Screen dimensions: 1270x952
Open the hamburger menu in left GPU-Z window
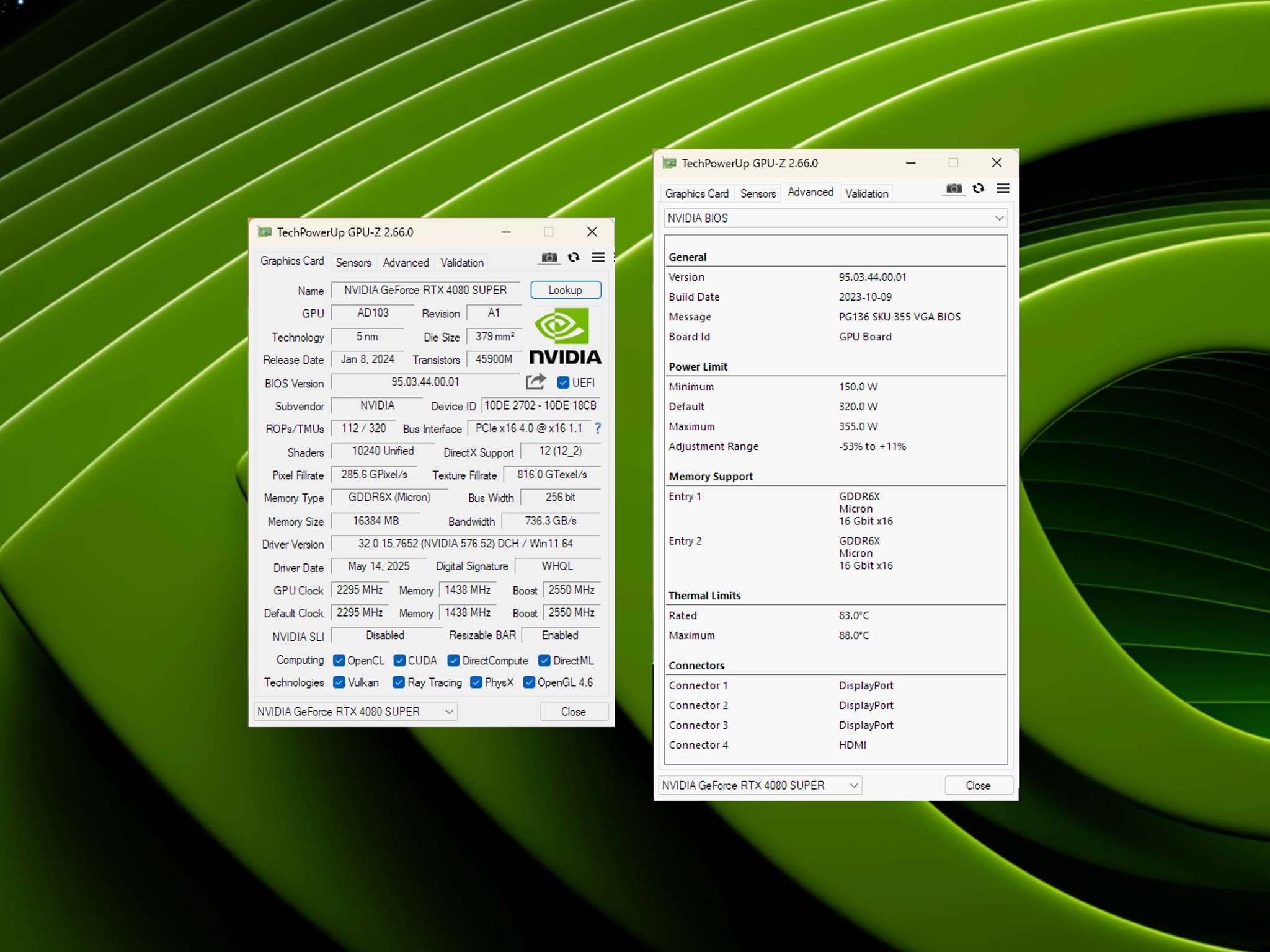(598, 257)
